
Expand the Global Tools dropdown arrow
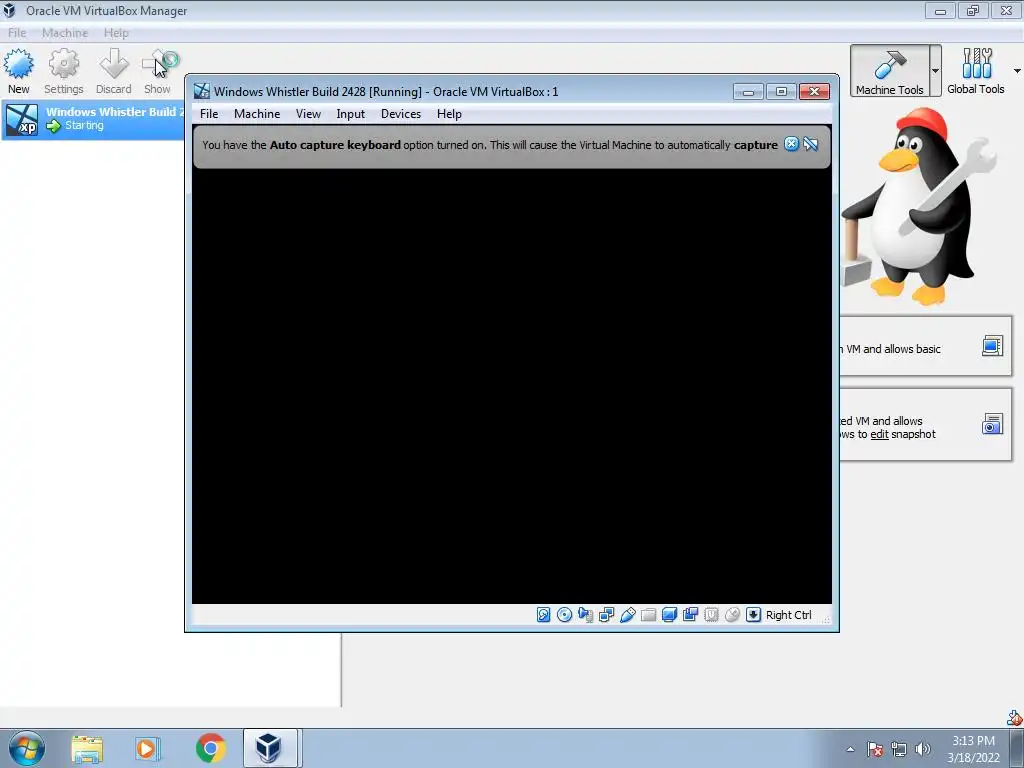click(1017, 71)
